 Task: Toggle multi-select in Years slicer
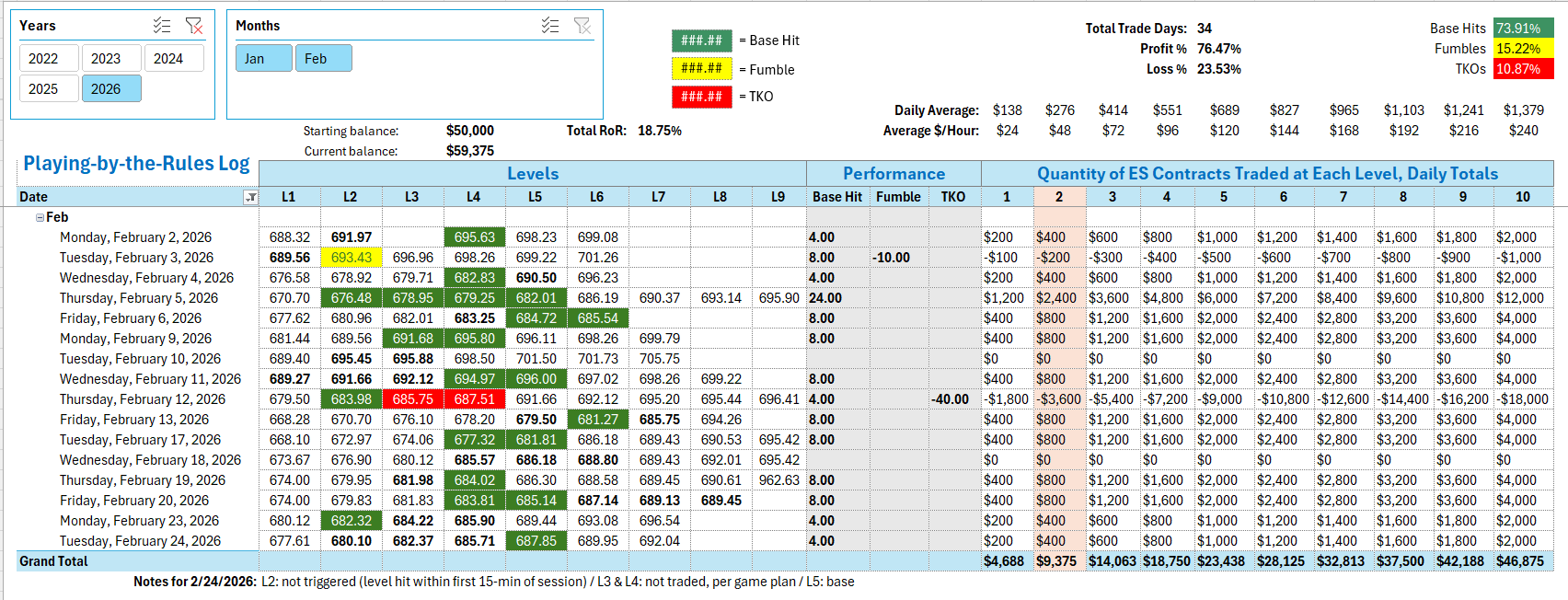click(162, 26)
